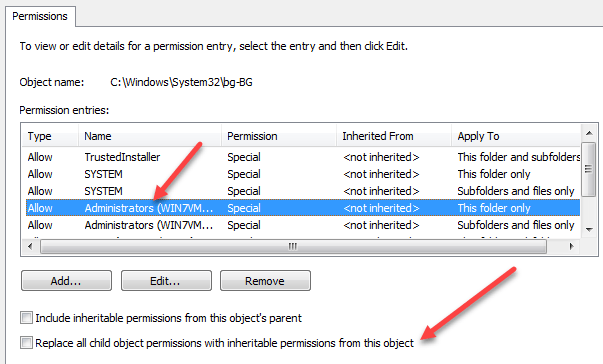Click the vertical scrollbar down arrow
The width and height of the screenshot is (603, 364).
click(588, 229)
